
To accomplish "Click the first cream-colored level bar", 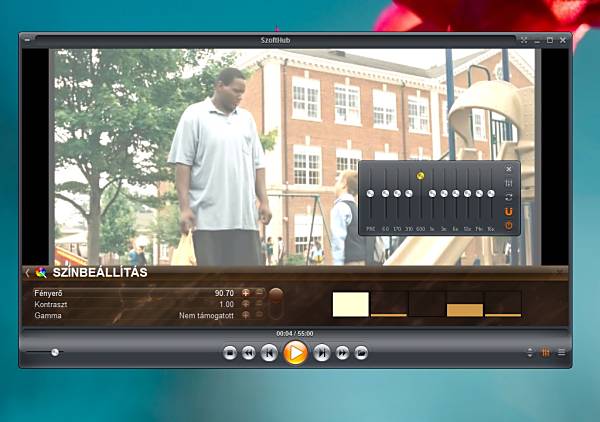I will pos(351,304).
